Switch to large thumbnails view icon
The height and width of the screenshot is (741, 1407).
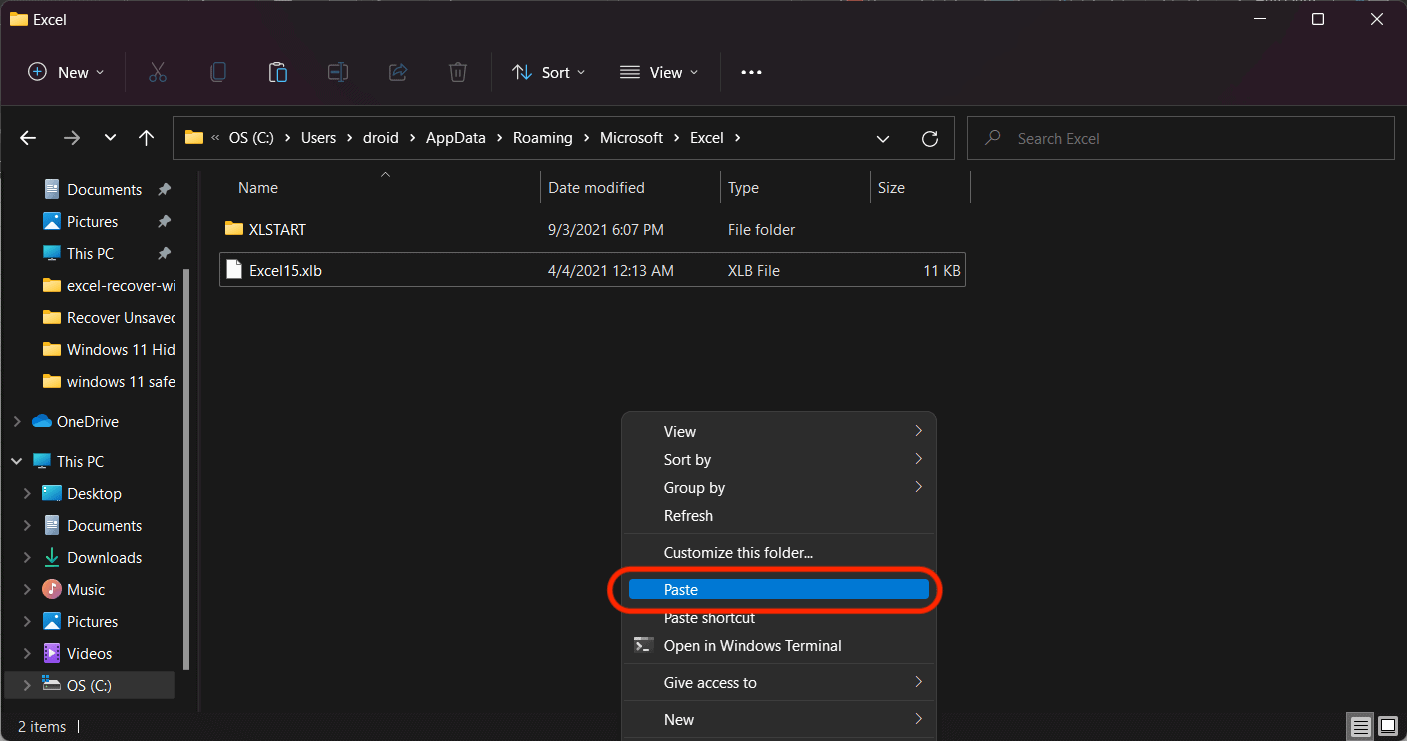1388,726
